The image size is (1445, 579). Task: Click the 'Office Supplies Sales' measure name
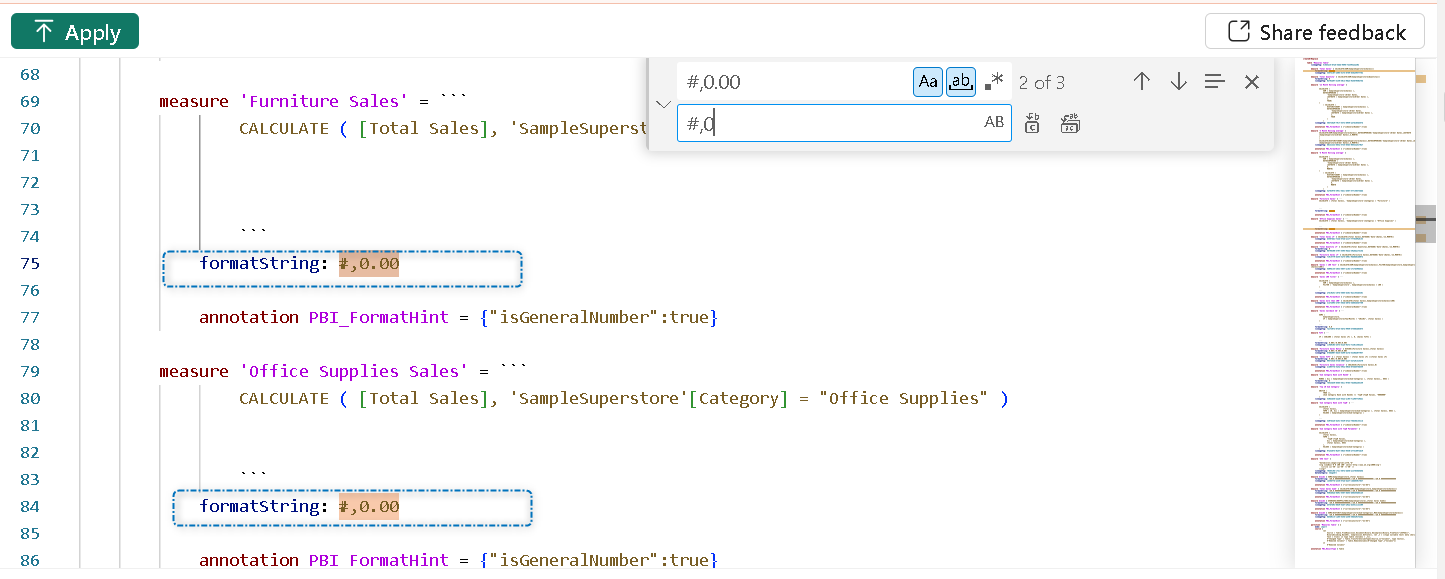coord(353,371)
